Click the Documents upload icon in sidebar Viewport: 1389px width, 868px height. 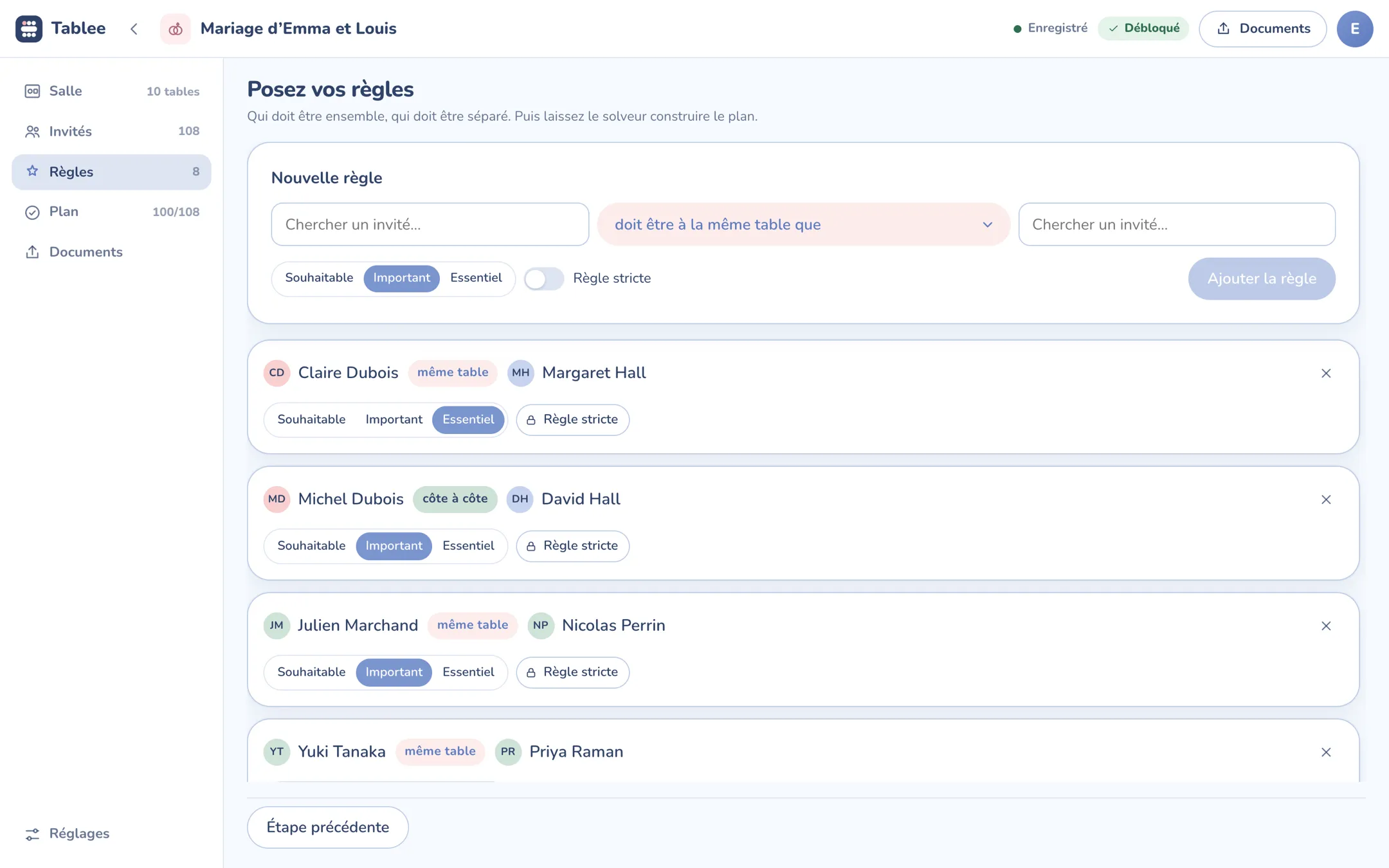(32, 252)
